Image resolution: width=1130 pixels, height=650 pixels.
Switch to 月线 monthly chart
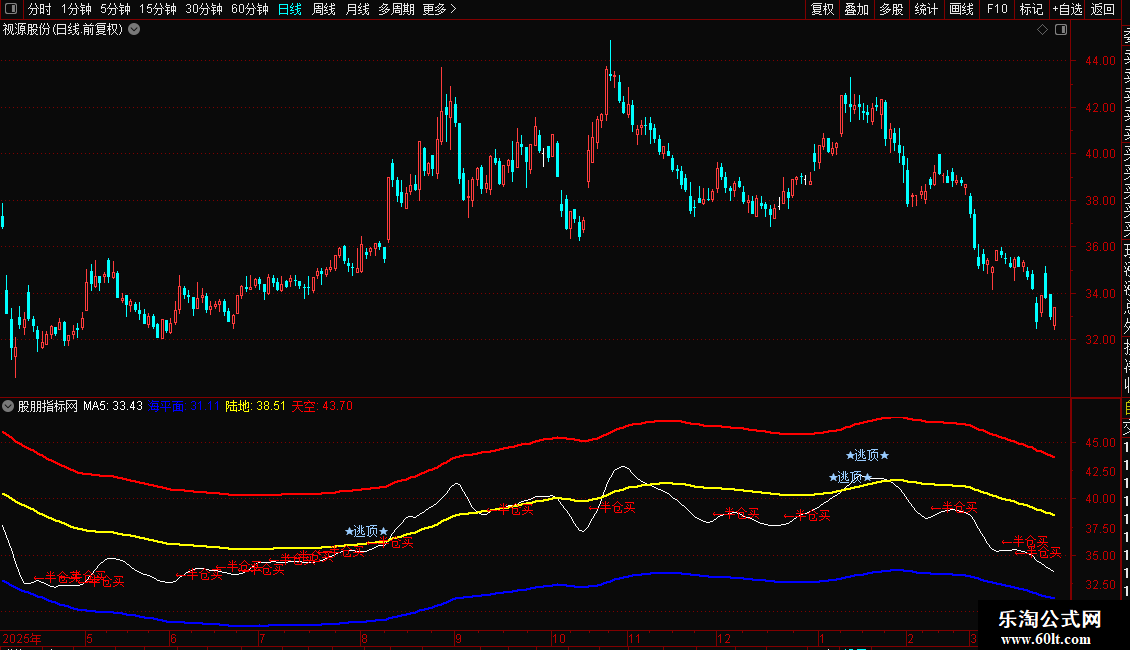(x=357, y=9)
